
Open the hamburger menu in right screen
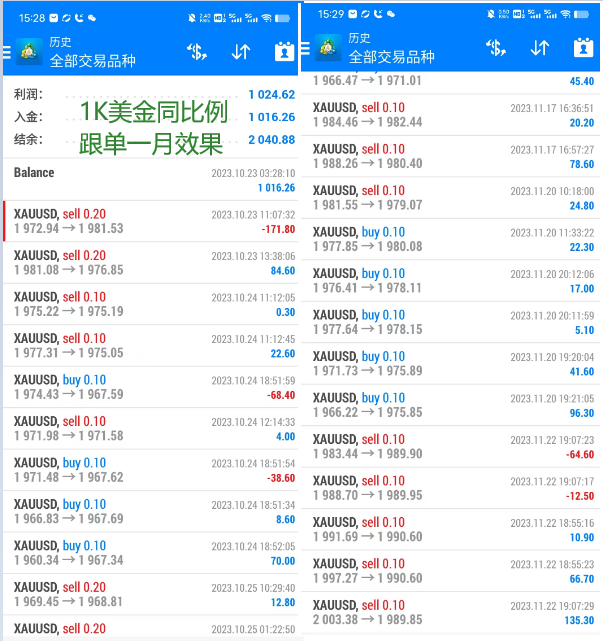coord(305,48)
